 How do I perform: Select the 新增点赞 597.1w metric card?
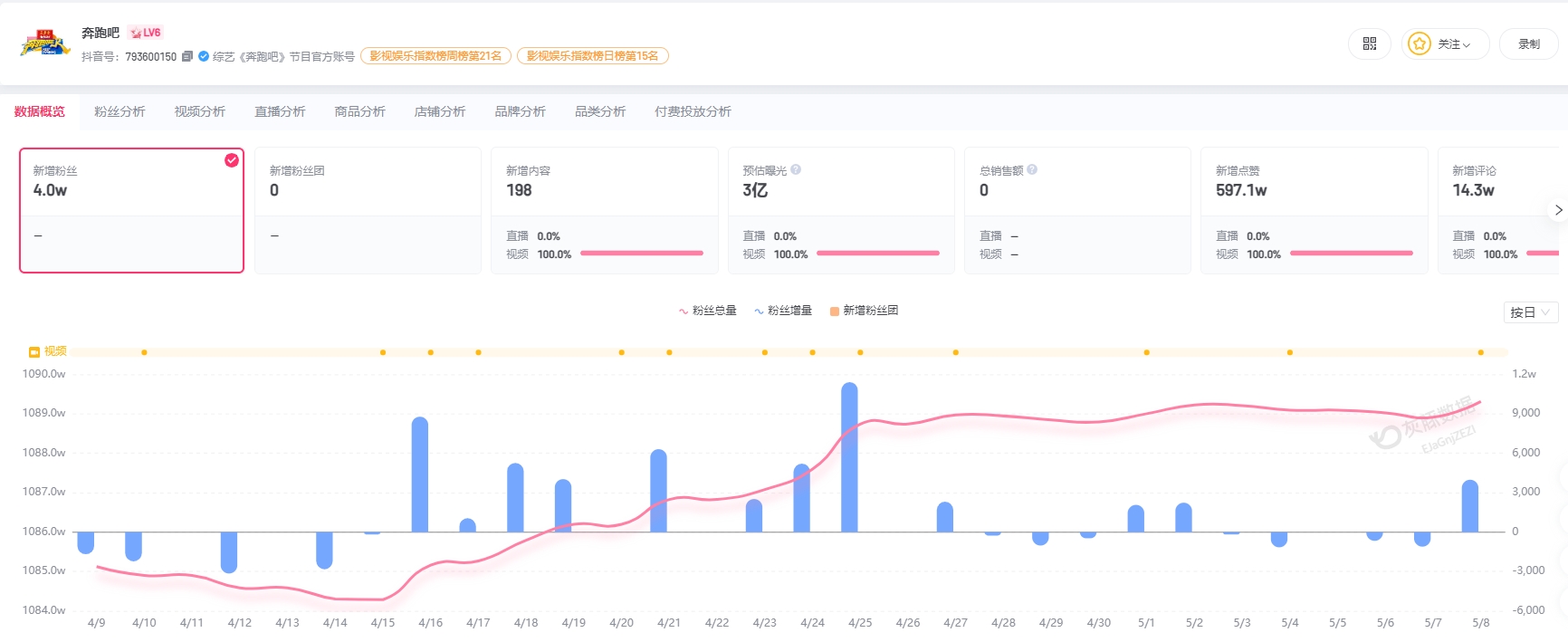tap(1314, 210)
